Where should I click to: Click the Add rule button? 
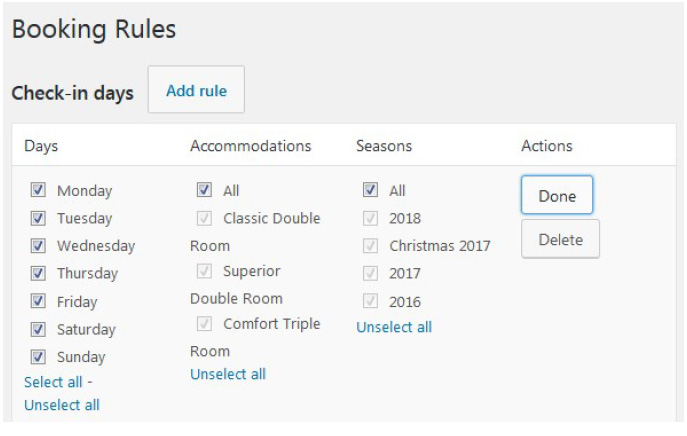196,91
